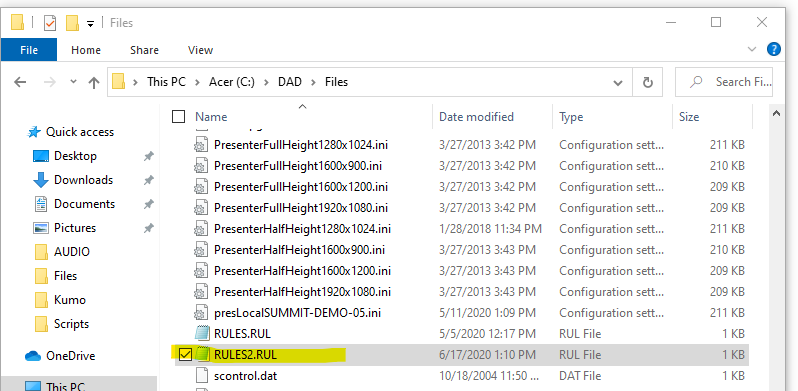Viewport: 798px width, 391px height.
Task: Click the Search Files input box
Action: pyautogui.click(x=724, y=82)
